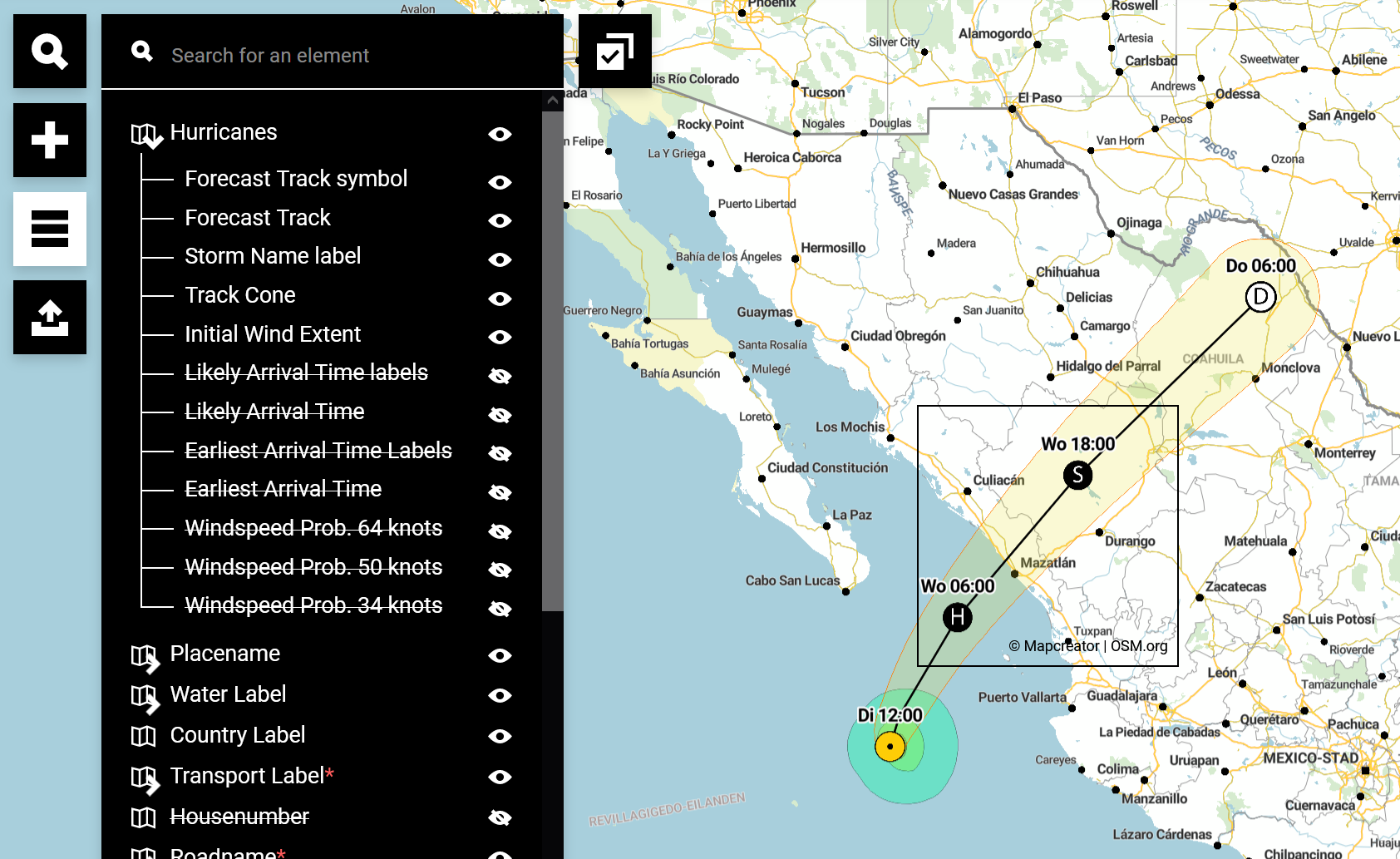Toggle visibility of the Storm Name label
1400x859 pixels.
500,259
